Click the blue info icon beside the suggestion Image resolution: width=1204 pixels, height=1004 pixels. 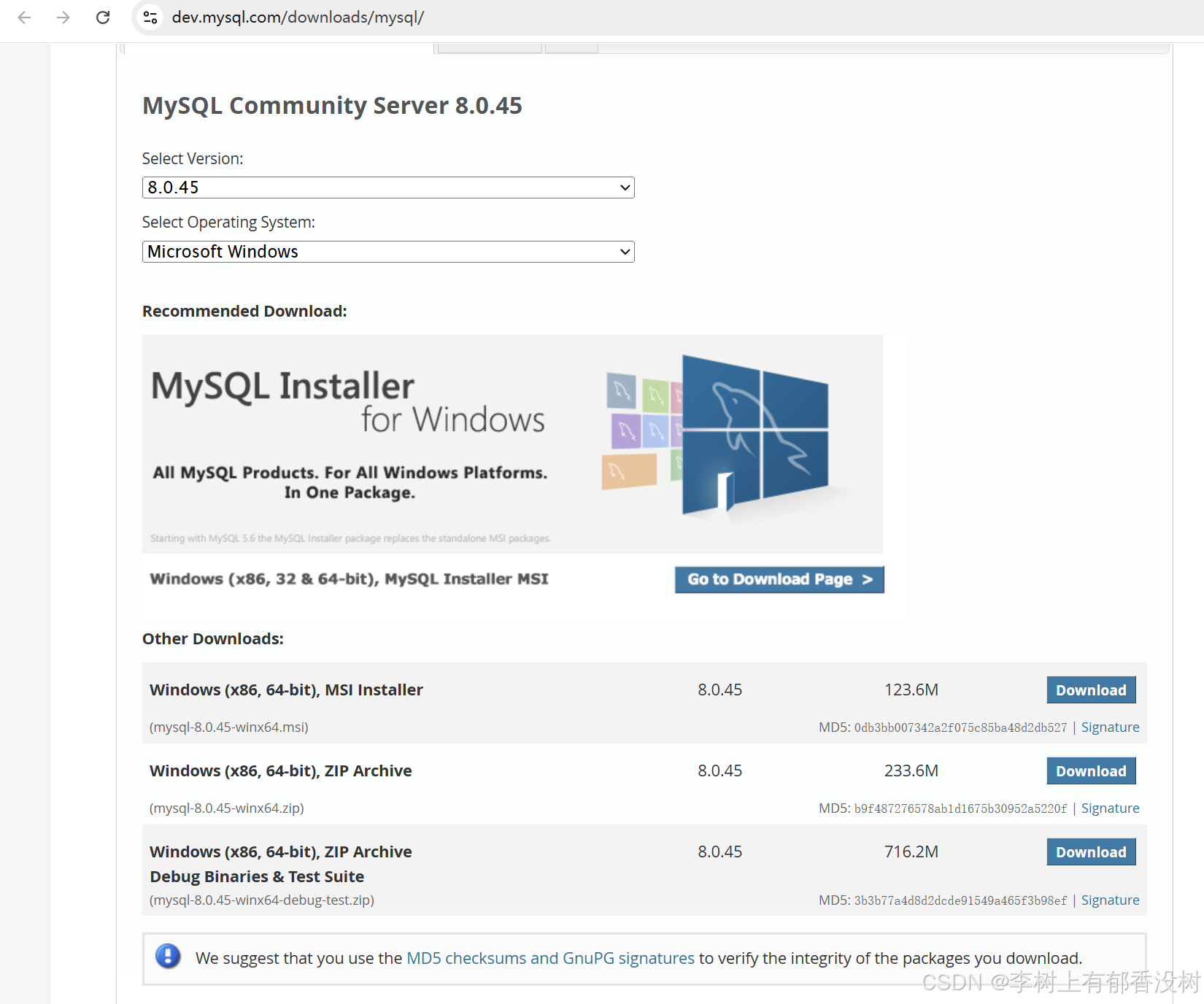tap(168, 956)
